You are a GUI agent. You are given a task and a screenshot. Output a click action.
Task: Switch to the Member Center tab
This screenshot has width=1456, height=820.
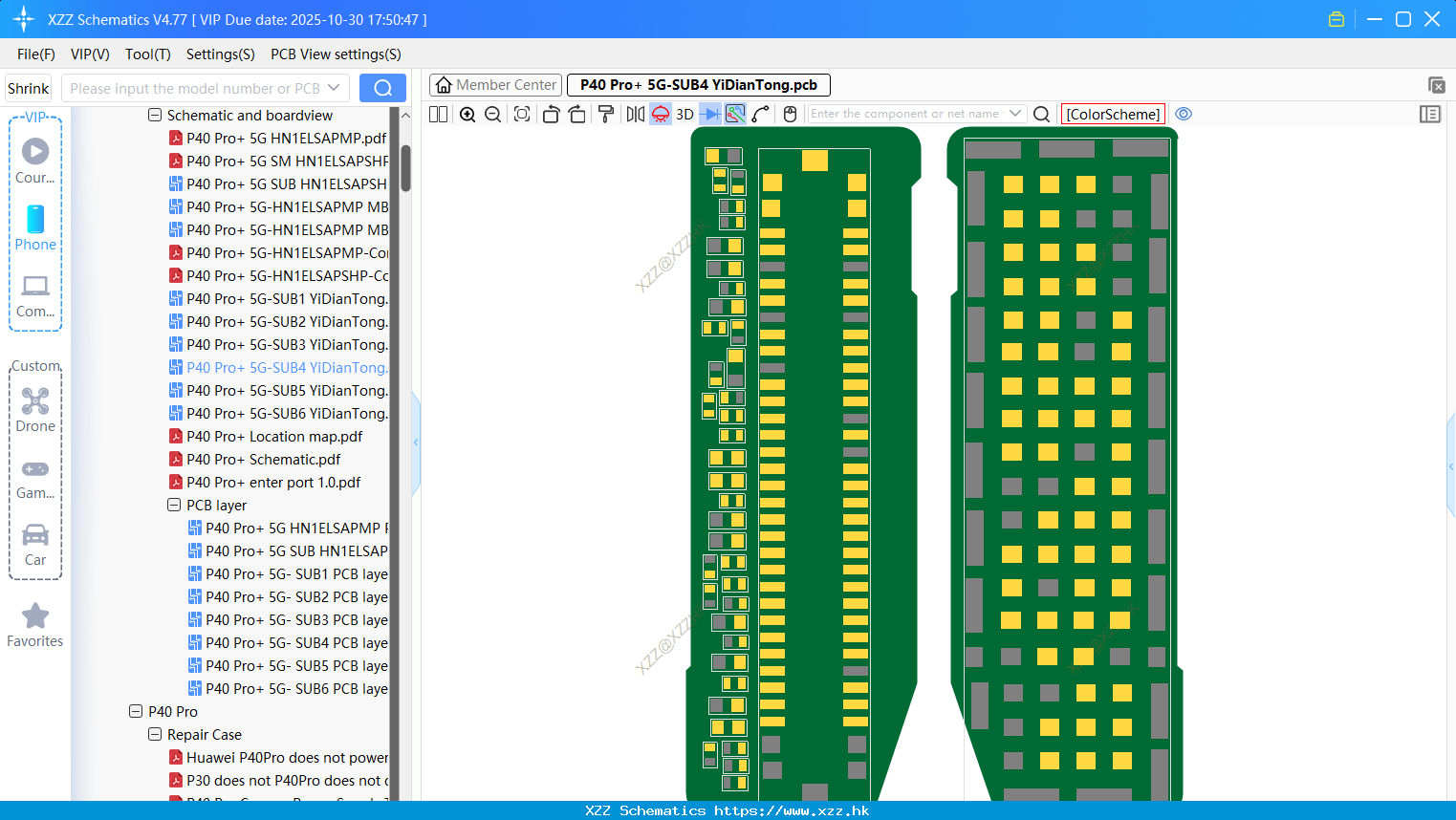[x=495, y=85]
